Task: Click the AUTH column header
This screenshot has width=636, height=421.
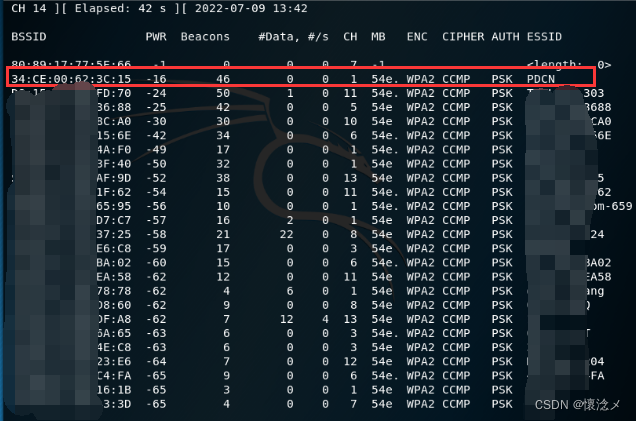Action: pyautogui.click(x=505, y=36)
